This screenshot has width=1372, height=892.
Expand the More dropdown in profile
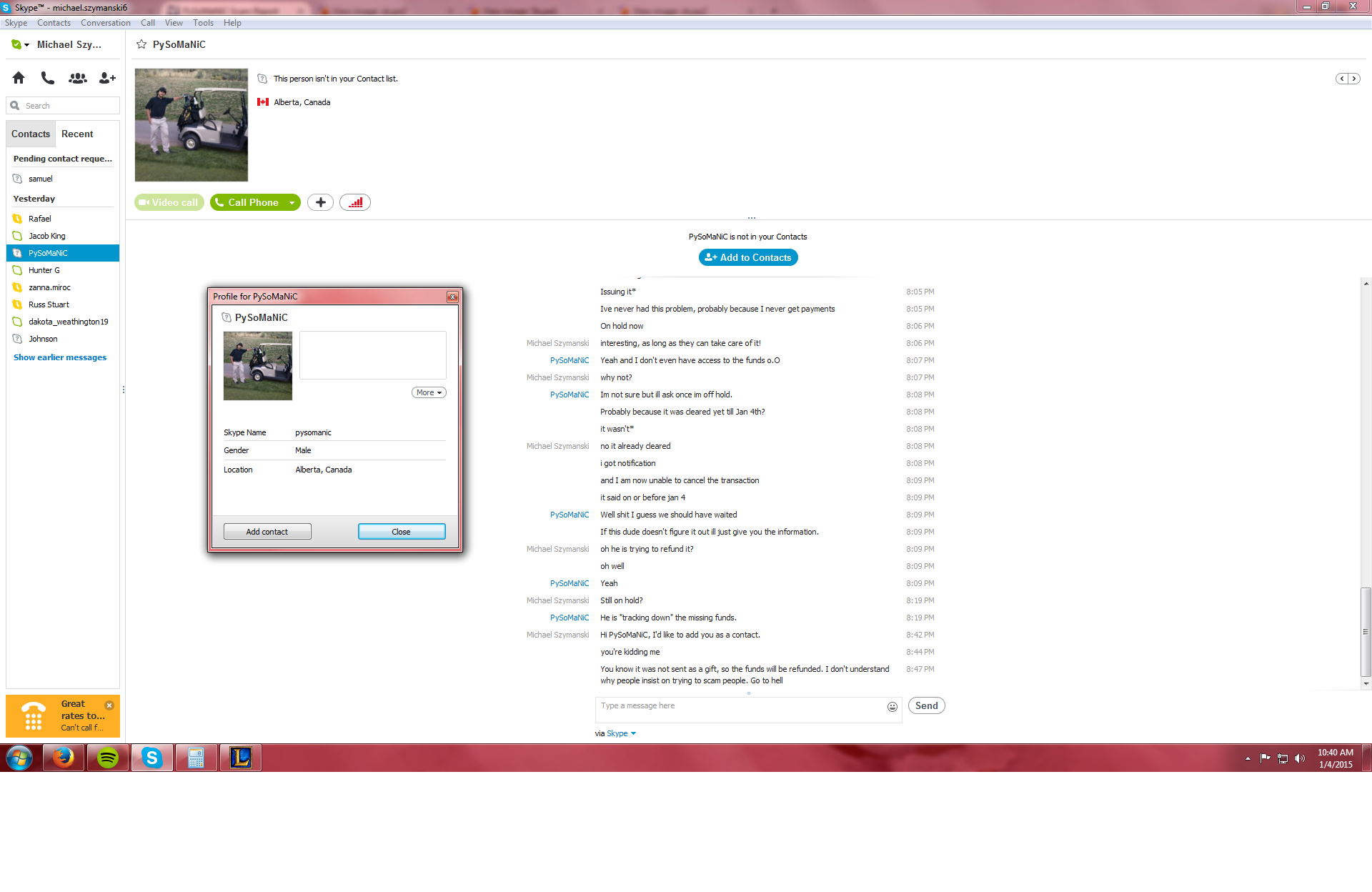coord(429,392)
